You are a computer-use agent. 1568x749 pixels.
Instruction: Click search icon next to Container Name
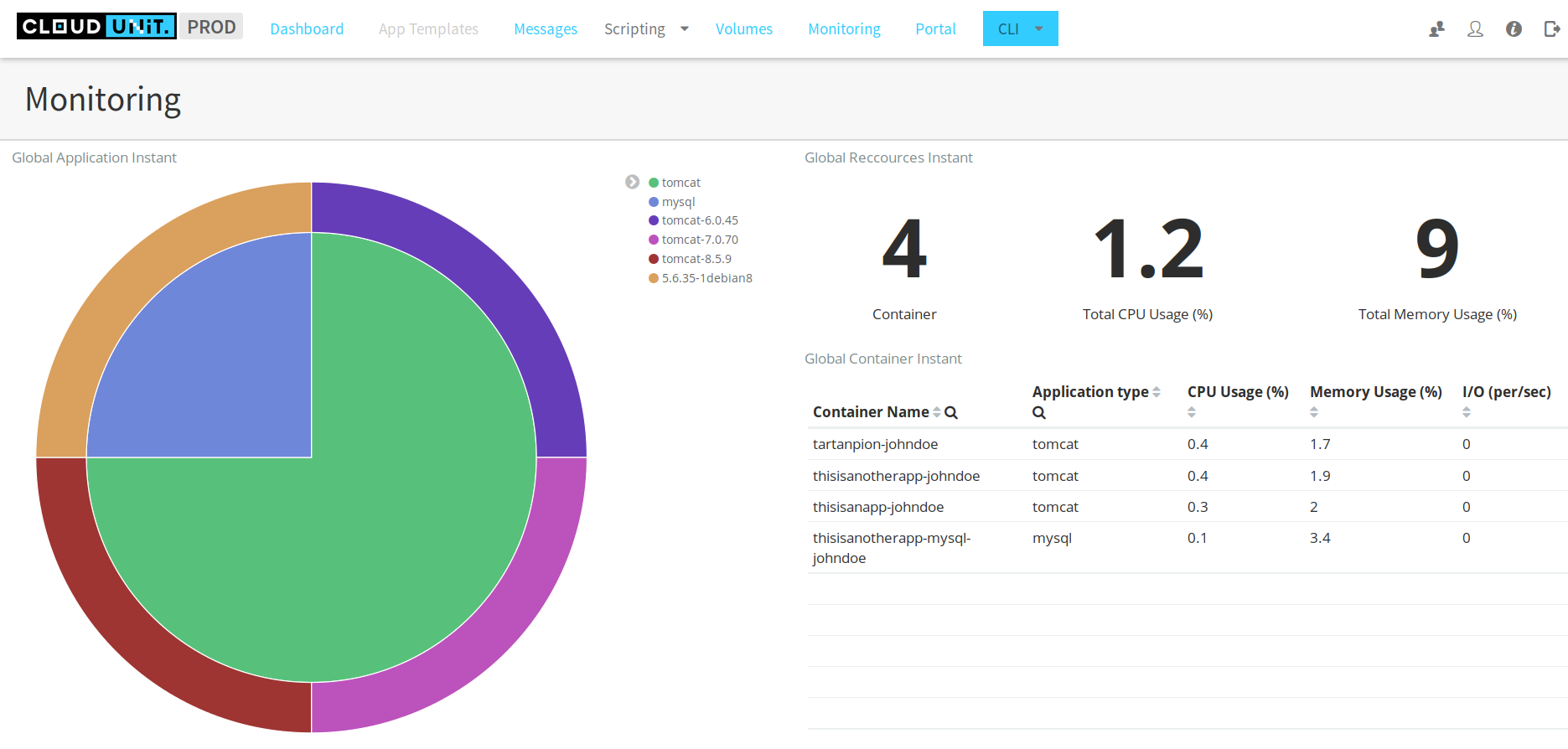coord(951,412)
